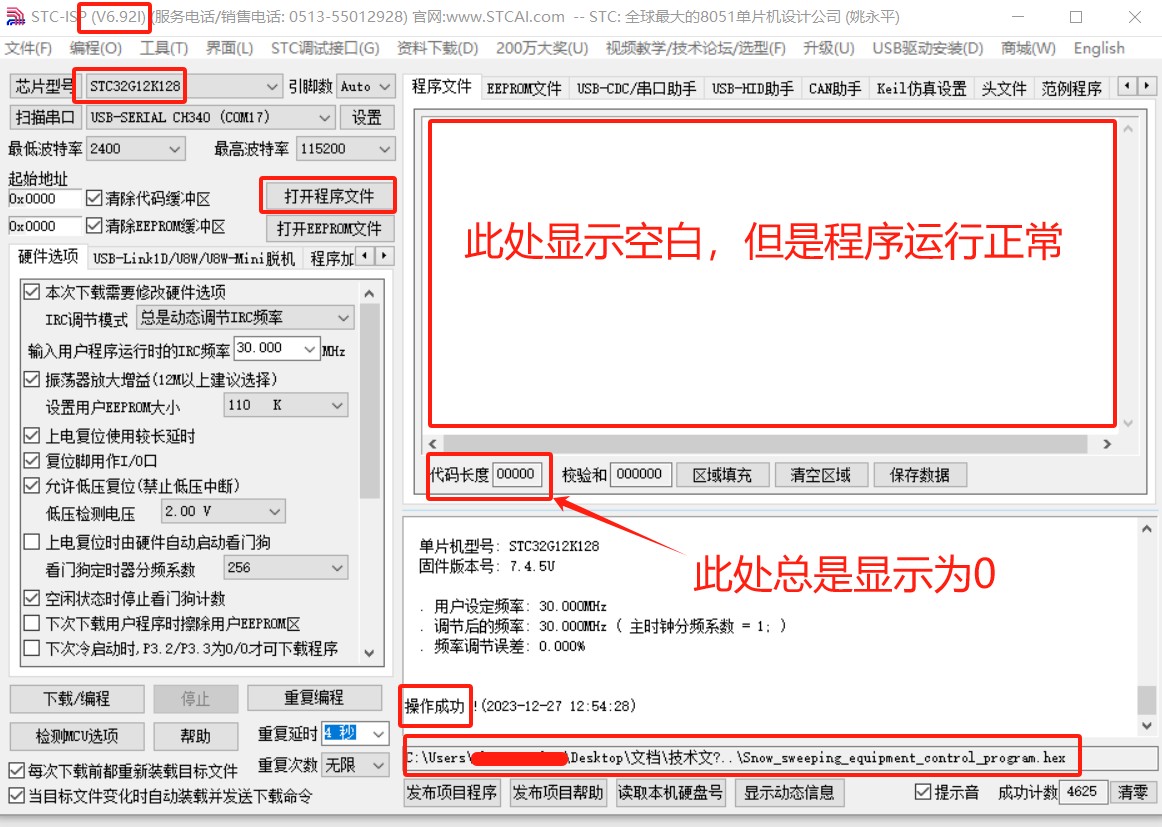Open the 文件(F) menu

tap(28, 48)
